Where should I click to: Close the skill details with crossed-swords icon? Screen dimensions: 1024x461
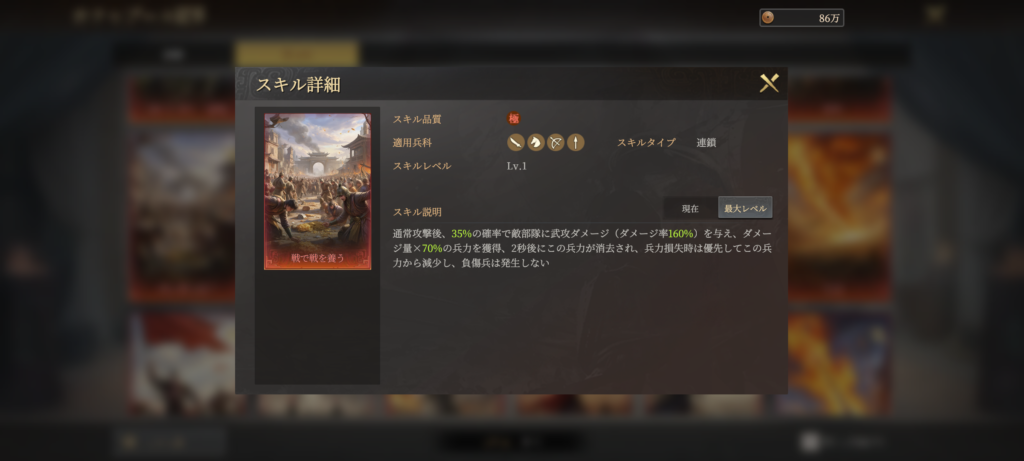pos(769,83)
